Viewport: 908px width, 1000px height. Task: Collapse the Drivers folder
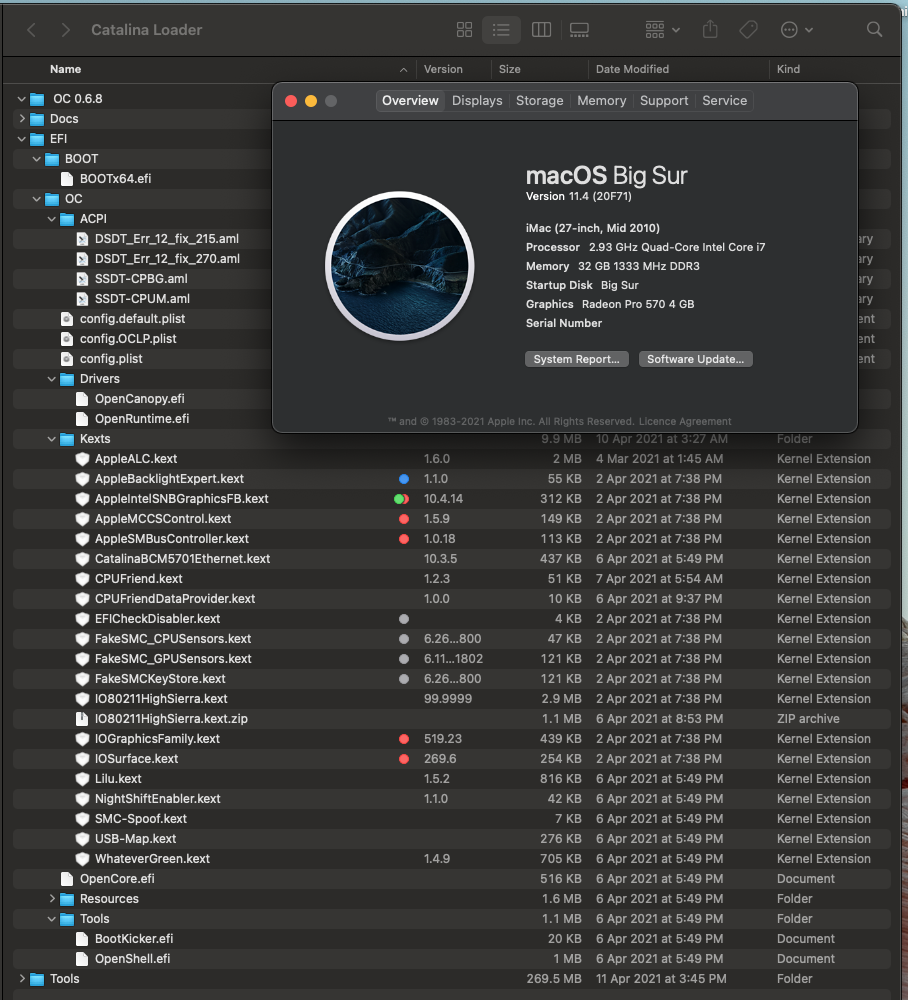52,379
